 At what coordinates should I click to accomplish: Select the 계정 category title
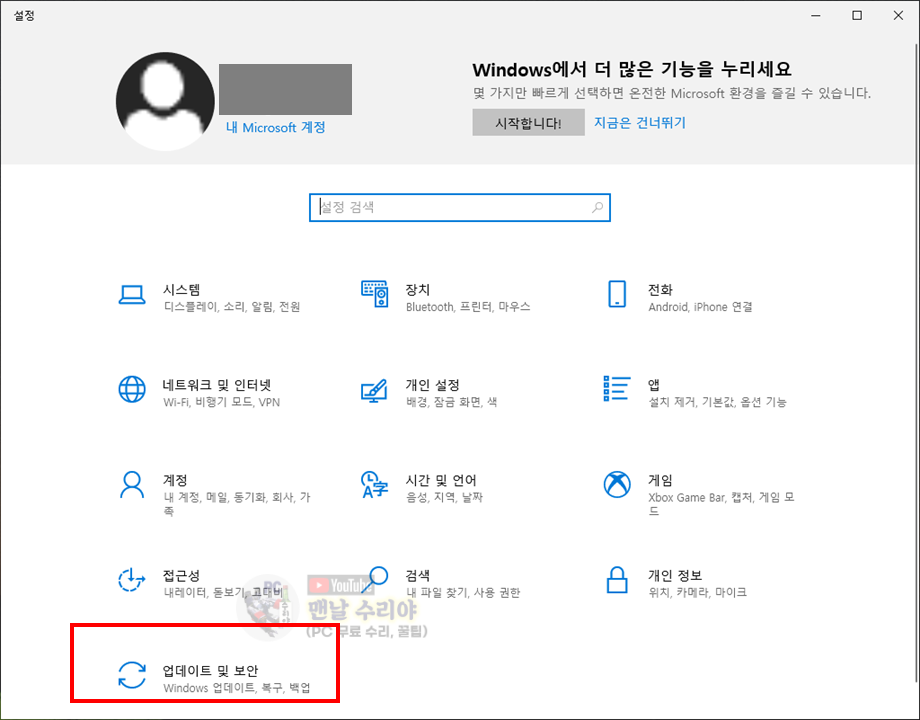[175, 480]
